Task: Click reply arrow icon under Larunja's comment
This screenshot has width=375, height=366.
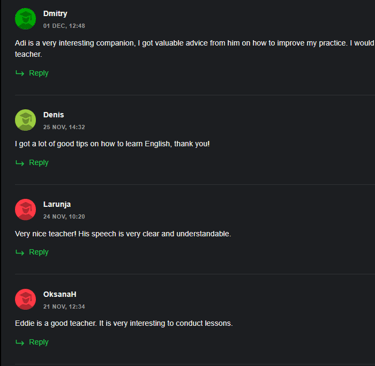Action: pos(20,252)
